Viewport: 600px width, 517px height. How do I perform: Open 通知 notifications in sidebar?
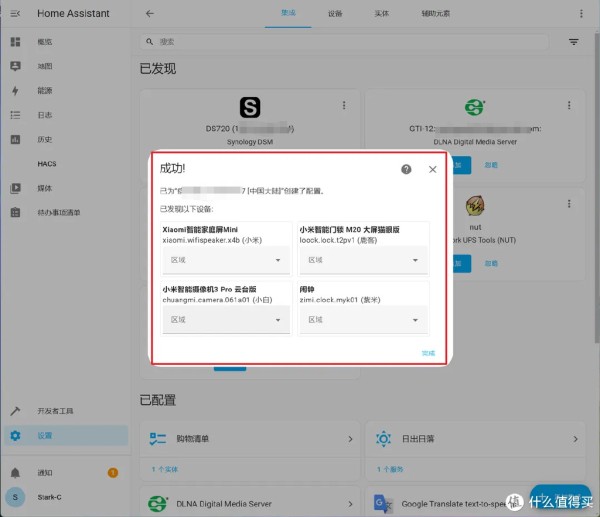coord(45,472)
